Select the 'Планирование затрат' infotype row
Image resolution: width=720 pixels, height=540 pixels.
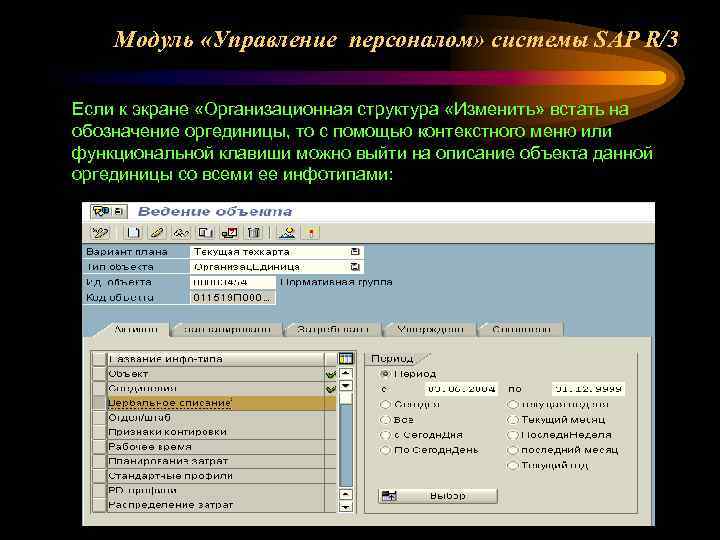tap(216, 461)
